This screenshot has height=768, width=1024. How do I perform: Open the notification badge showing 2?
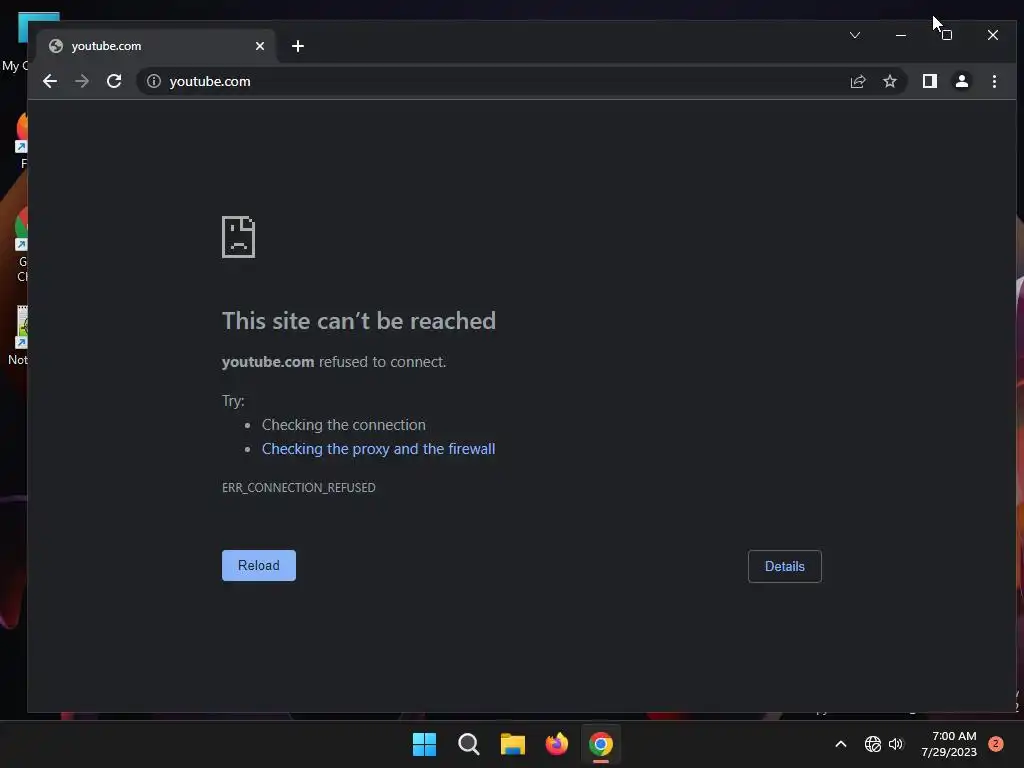(x=995, y=744)
